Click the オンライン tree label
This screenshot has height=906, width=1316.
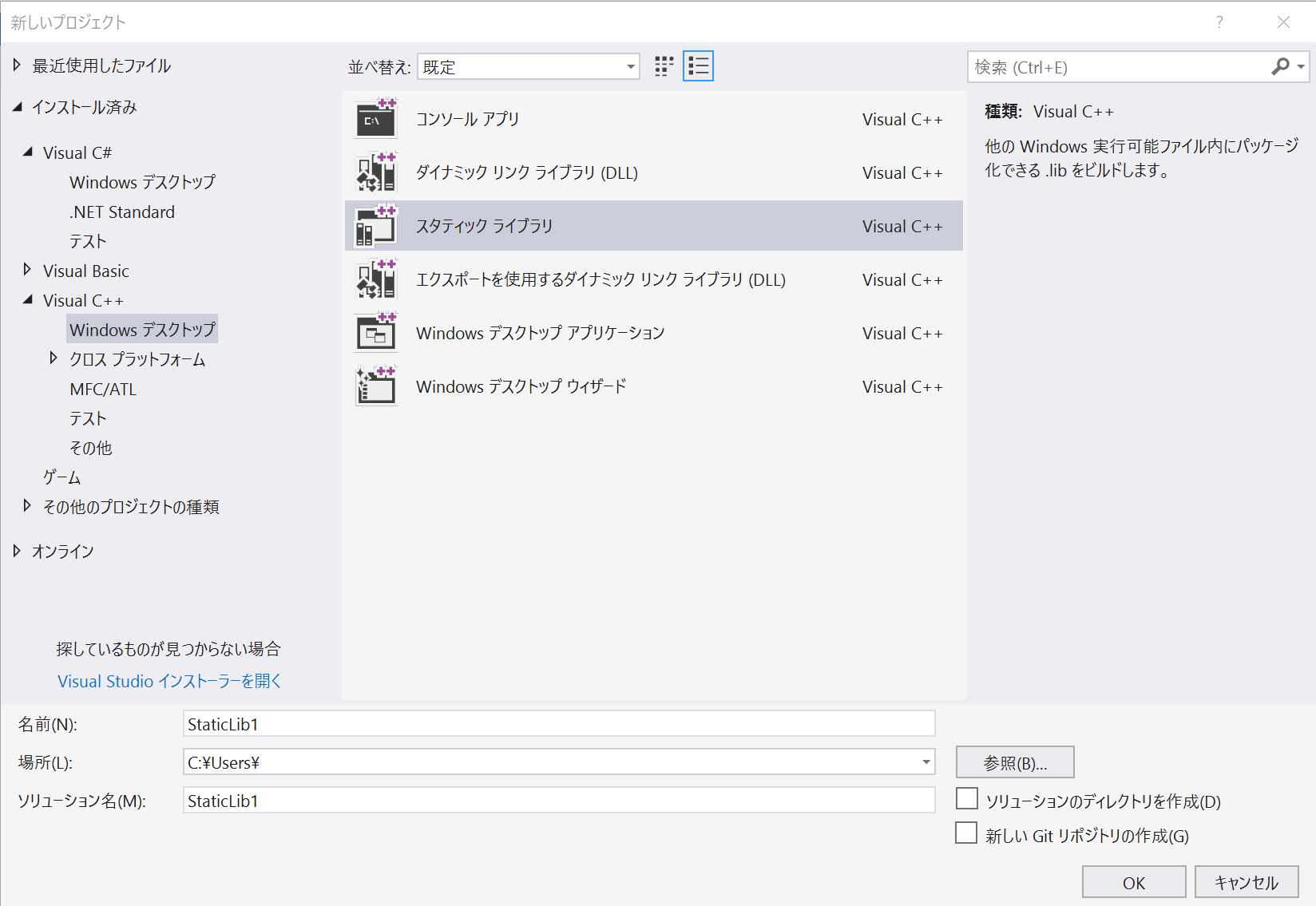pos(63,552)
